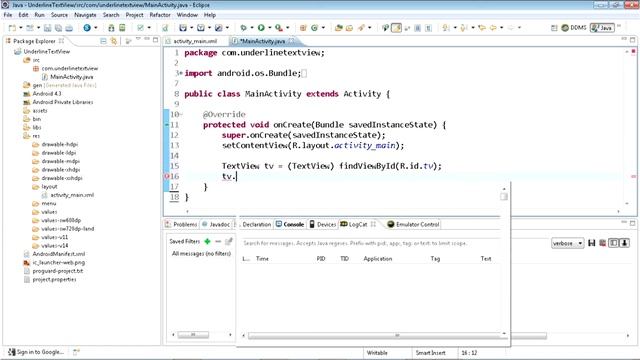Click the minus delete filter icon
The height and width of the screenshot is (360, 640).
point(218,241)
